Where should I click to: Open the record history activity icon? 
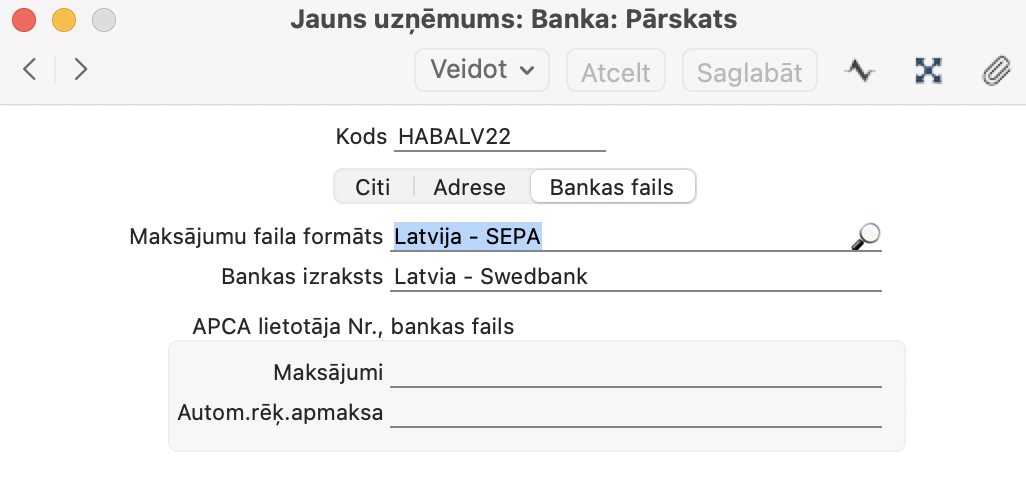pos(859,70)
